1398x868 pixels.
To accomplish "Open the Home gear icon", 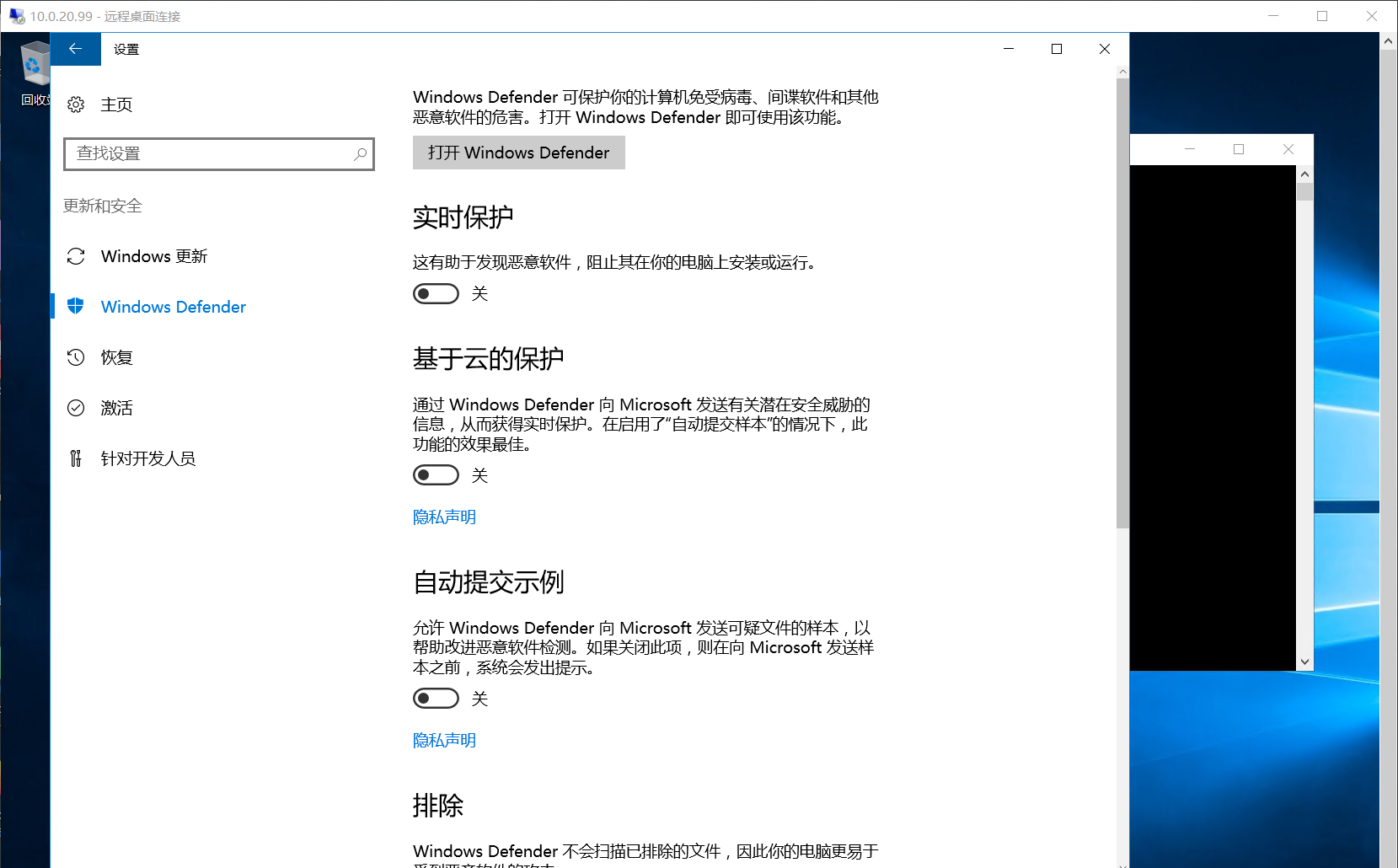I will coord(76,104).
